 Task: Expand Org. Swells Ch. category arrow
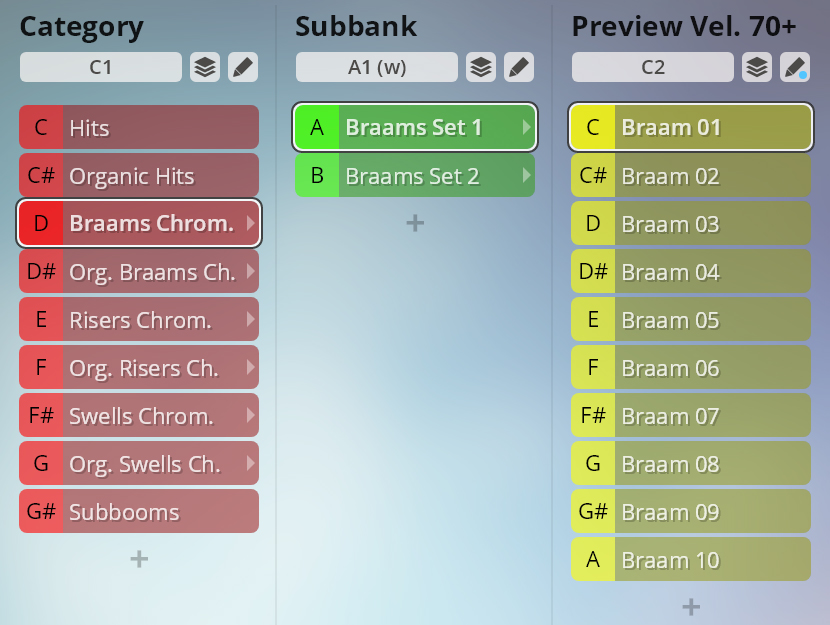250,464
